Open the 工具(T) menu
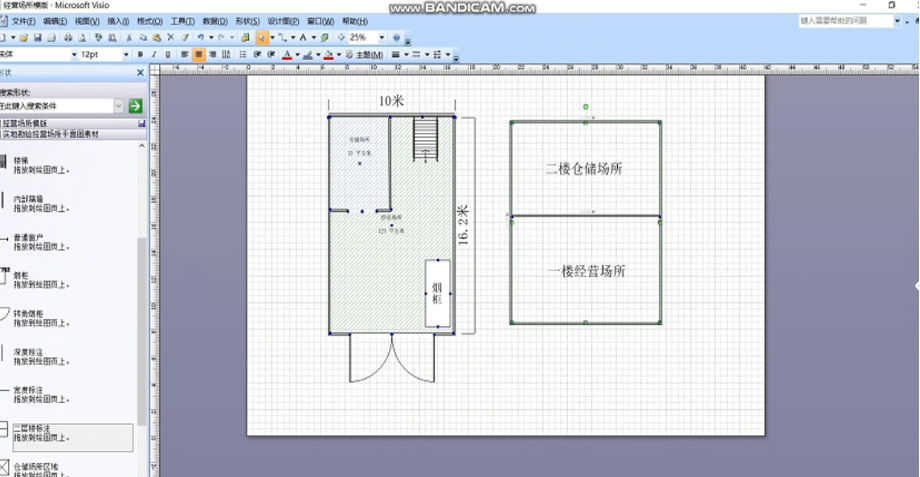This screenshot has height=477, width=920. click(182, 21)
